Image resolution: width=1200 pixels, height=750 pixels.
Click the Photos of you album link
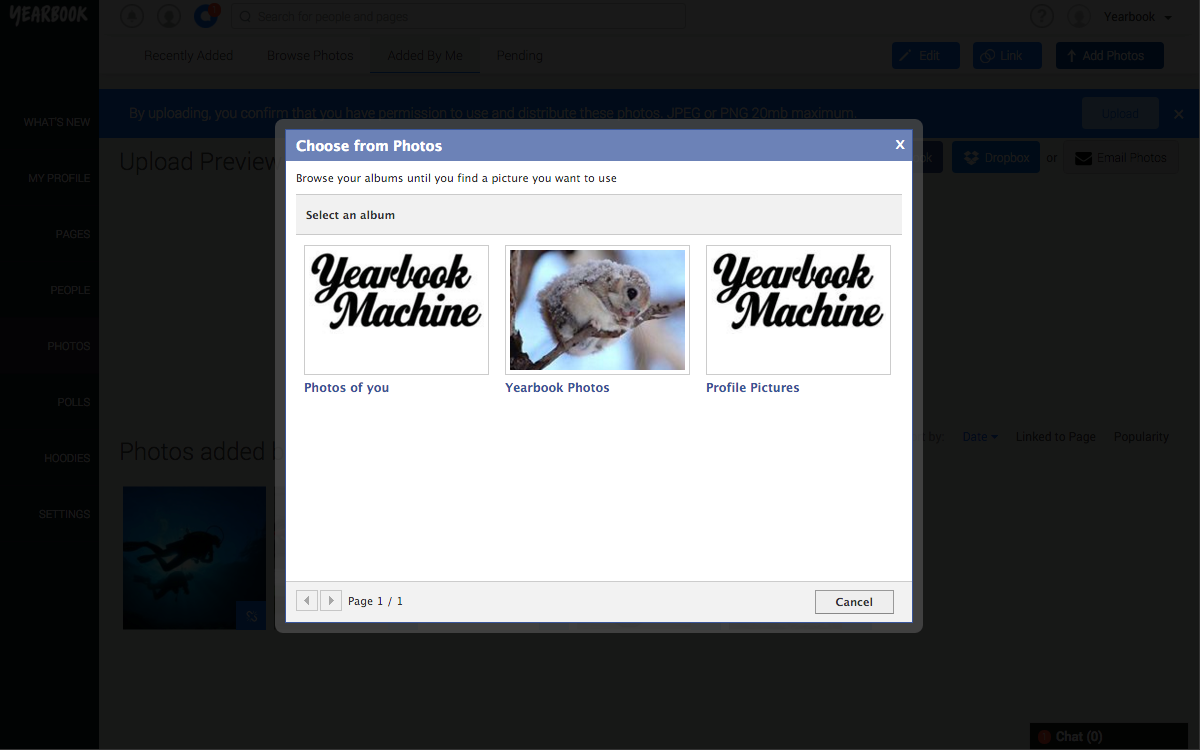tap(347, 388)
